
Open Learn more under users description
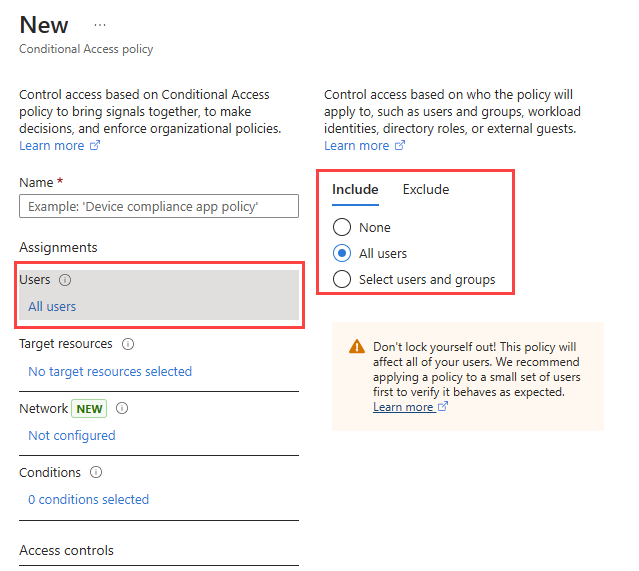click(x=357, y=146)
